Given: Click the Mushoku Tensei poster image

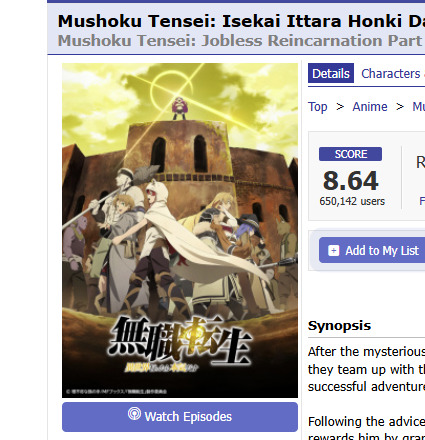Looking at the screenshot, I should pyautogui.click(x=180, y=230).
